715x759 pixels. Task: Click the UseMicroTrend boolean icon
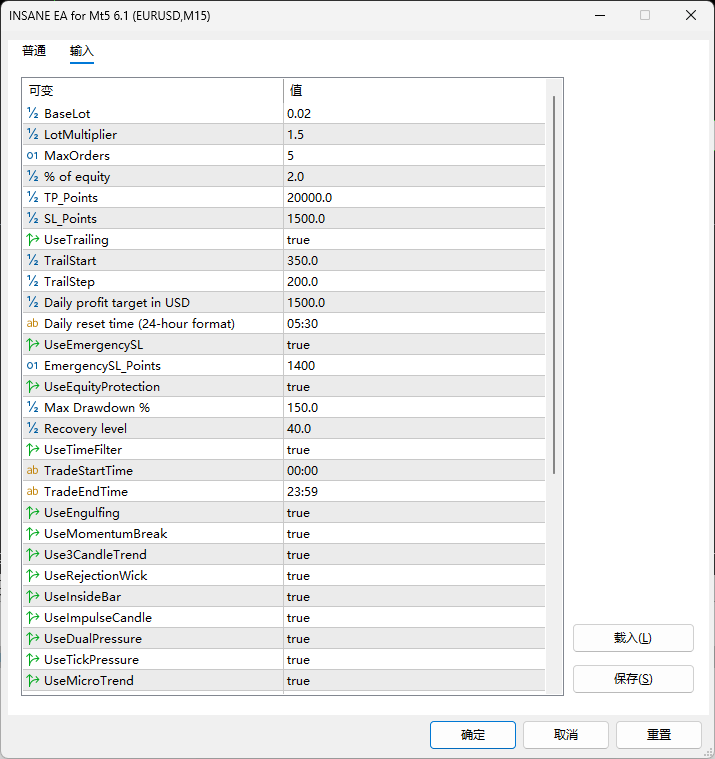click(x=33, y=681)
